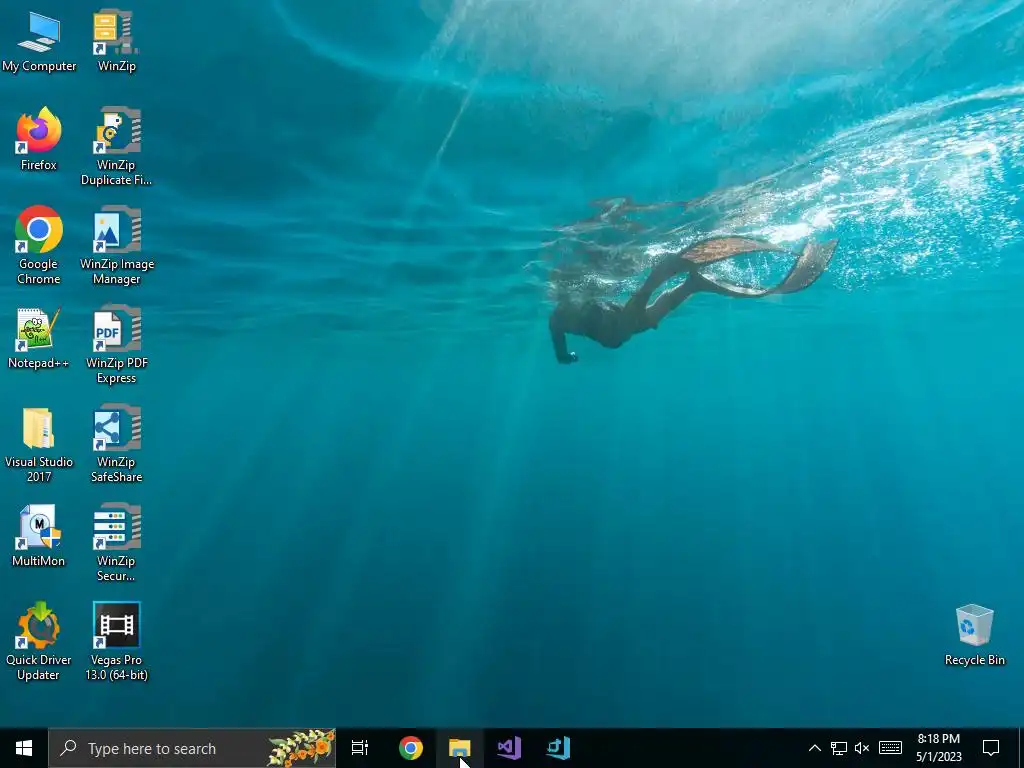1024x768 pixels.
Task: Open File Explorer from the taskbar
Action: [460, 748]
